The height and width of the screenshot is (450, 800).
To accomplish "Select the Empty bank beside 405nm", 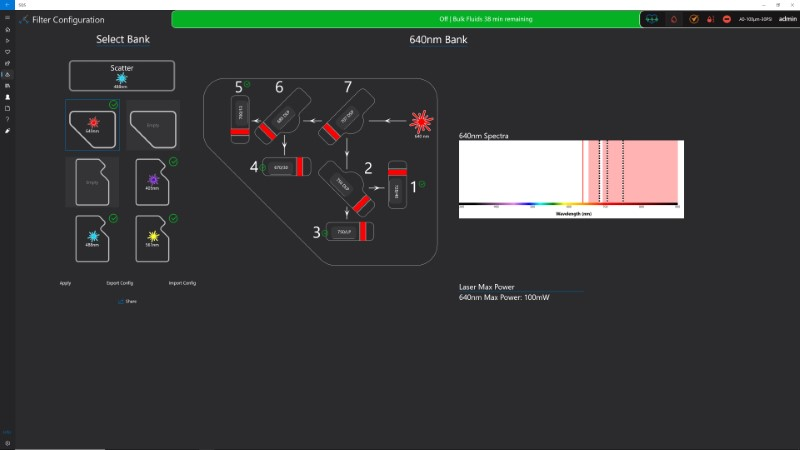I will pyautogui.click(x=92, y=182).
